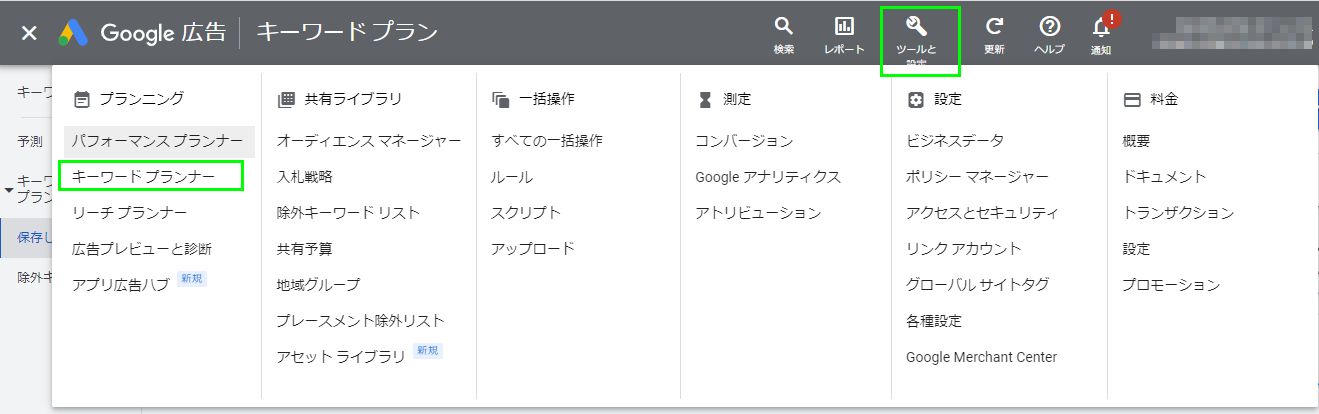This screenshot has width=1319, height=414.
Task: Click the 測定 hourglass header icon
Action: [x=705, y=99]
